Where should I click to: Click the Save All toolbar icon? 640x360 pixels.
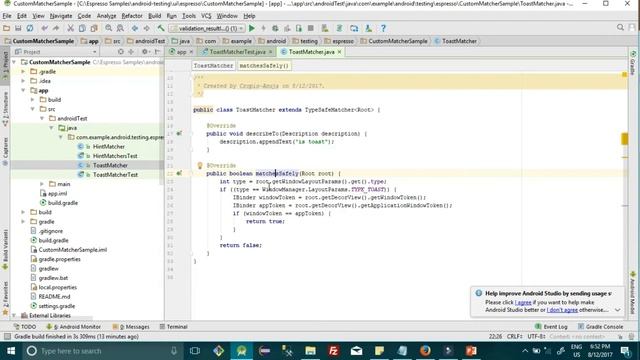click(18, 28)
